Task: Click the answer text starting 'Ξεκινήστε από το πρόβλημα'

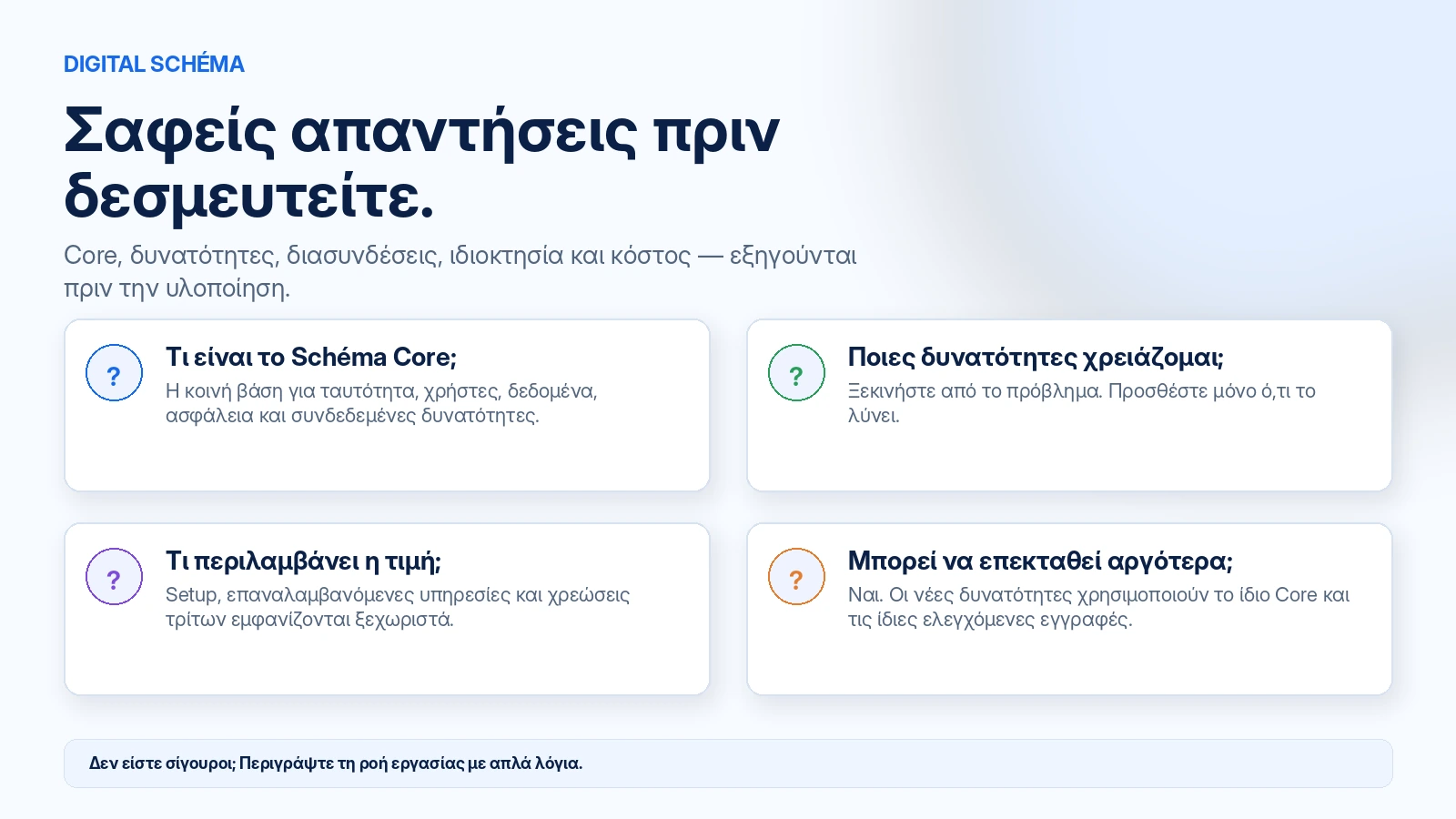Action: click(1082, 403)
